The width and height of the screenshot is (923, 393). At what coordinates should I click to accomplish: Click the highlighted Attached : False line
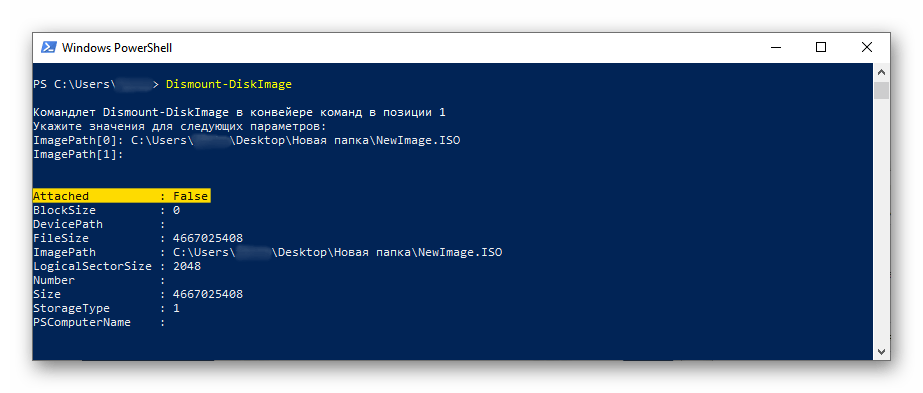(121, 196)
